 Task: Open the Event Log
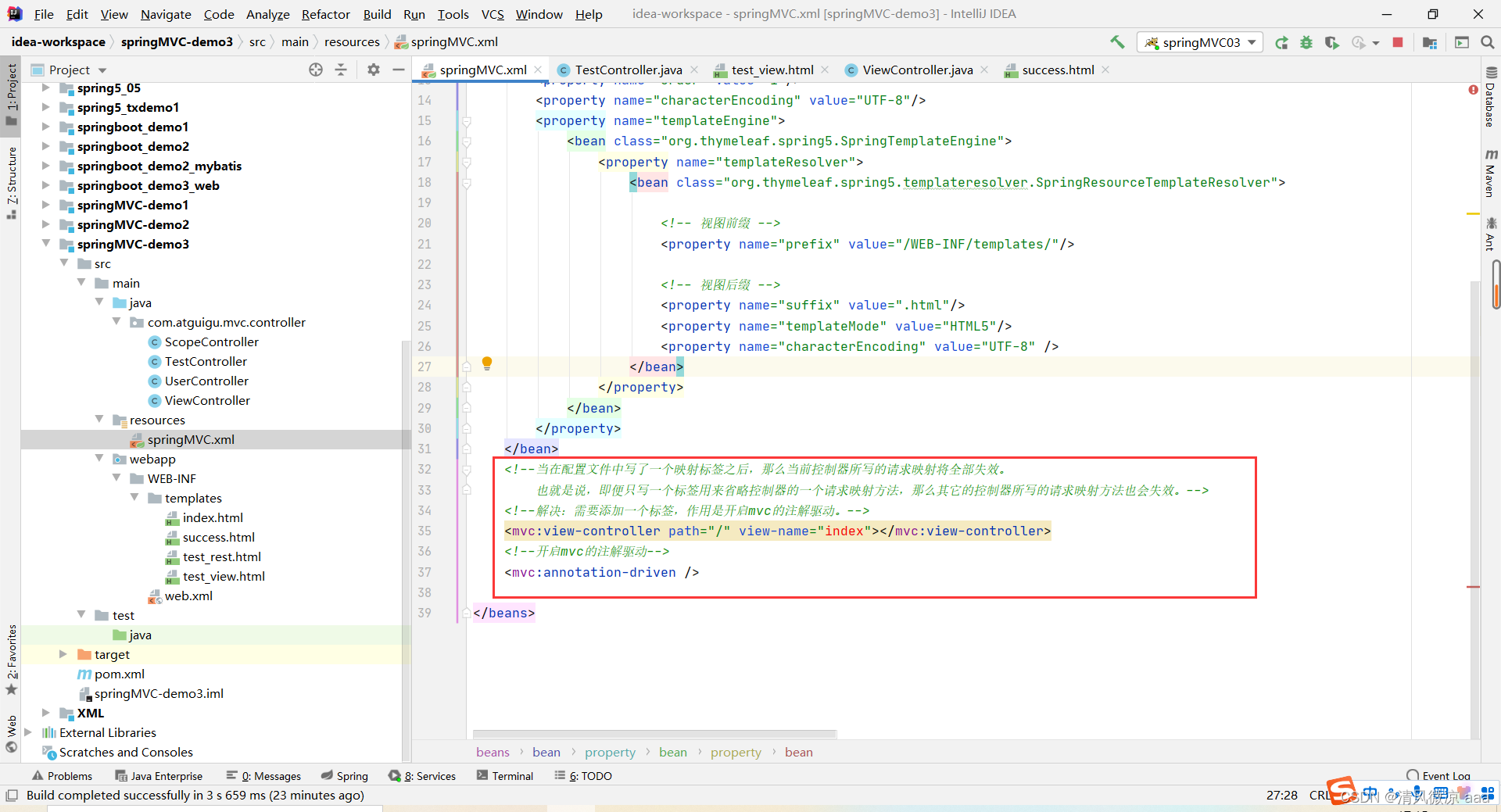tap(1438, 776)
